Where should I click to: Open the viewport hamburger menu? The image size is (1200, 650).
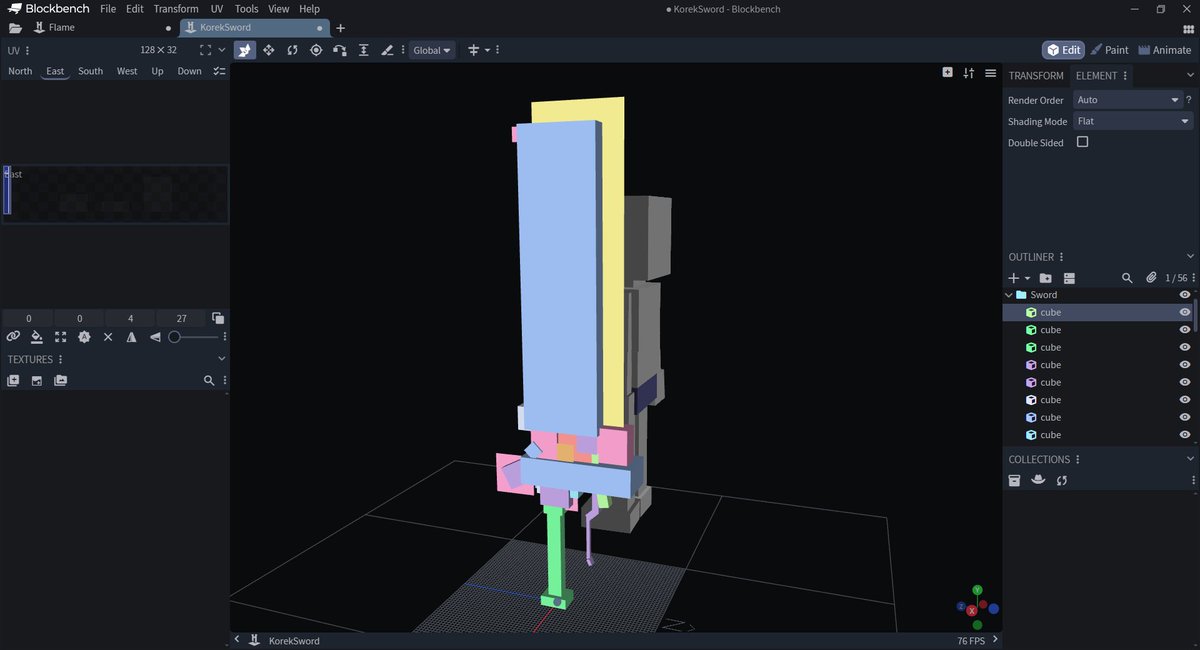[x=990, y=72]
